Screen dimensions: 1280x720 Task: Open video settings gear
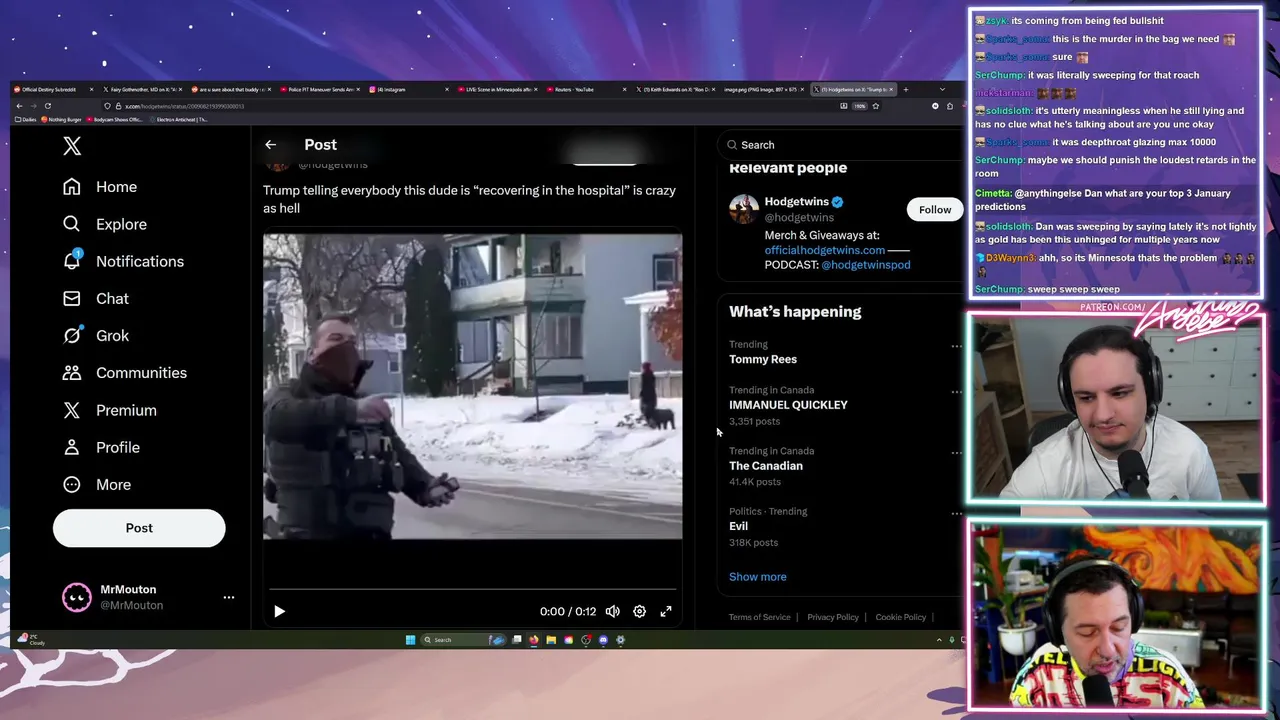[x=639, y=611]
